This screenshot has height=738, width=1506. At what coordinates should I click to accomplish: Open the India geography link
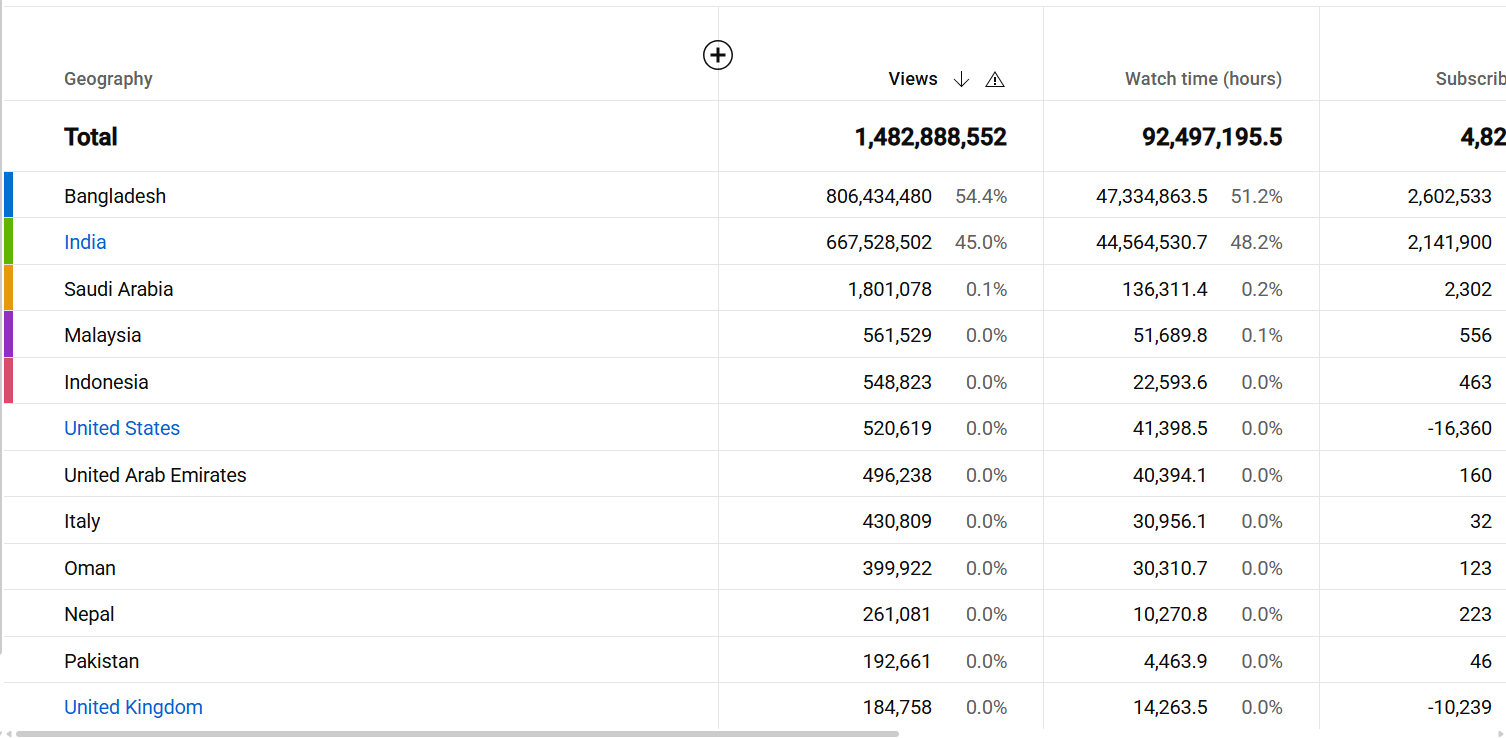pyautogui.click(x=85, y=242)
